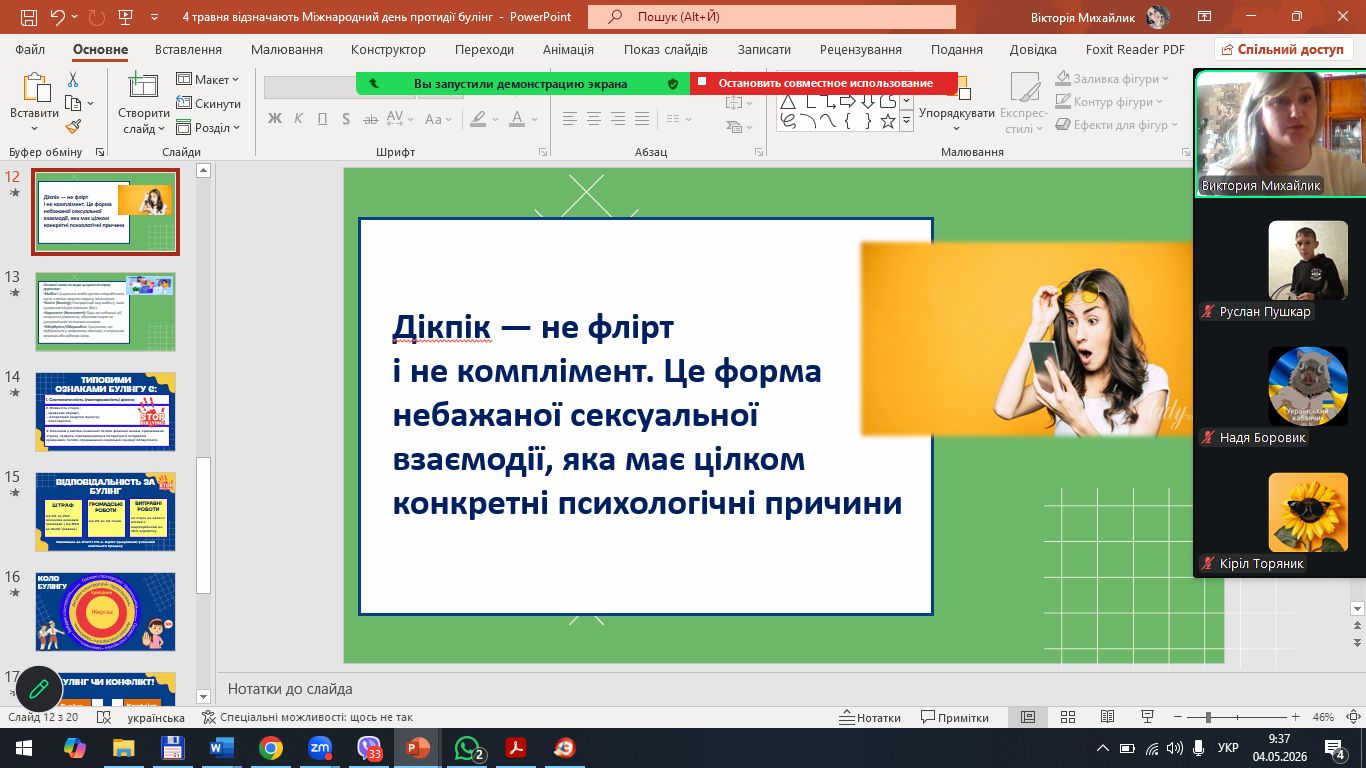1366x768 pixels.
Task: Open the Основне tab
Action: (x=101, y=50)
